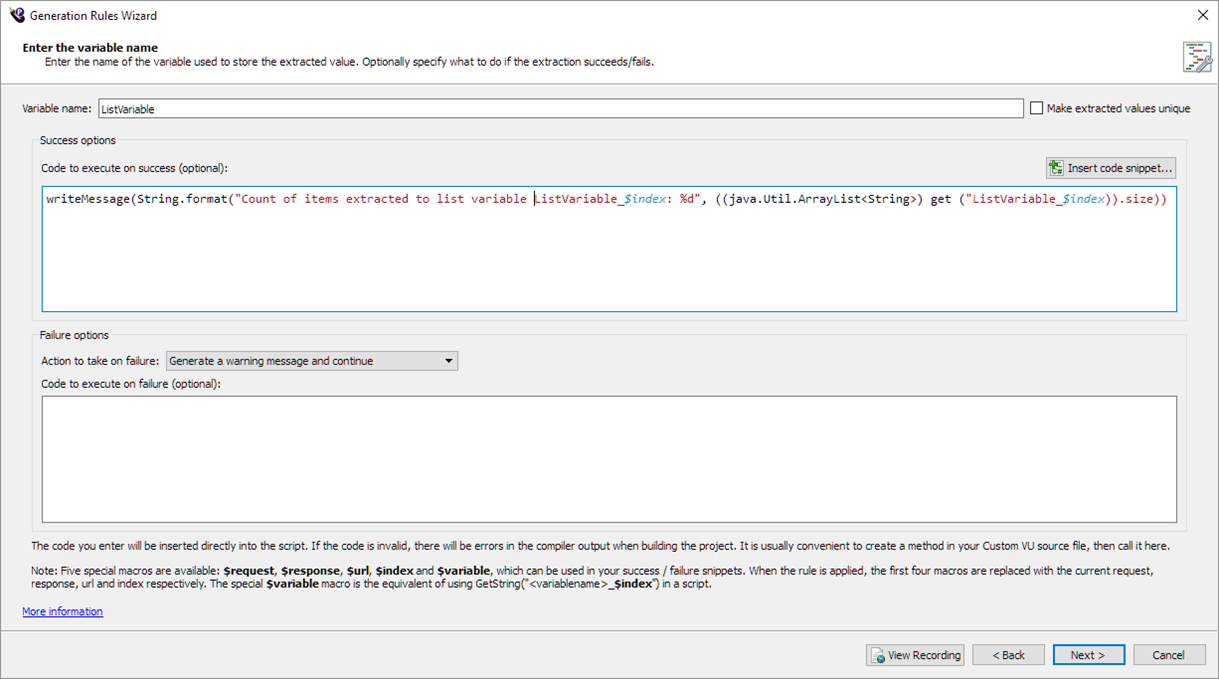Click the "Variable name:" label
The height and width of the screenshot is (679, 1219).
[57, 109]
